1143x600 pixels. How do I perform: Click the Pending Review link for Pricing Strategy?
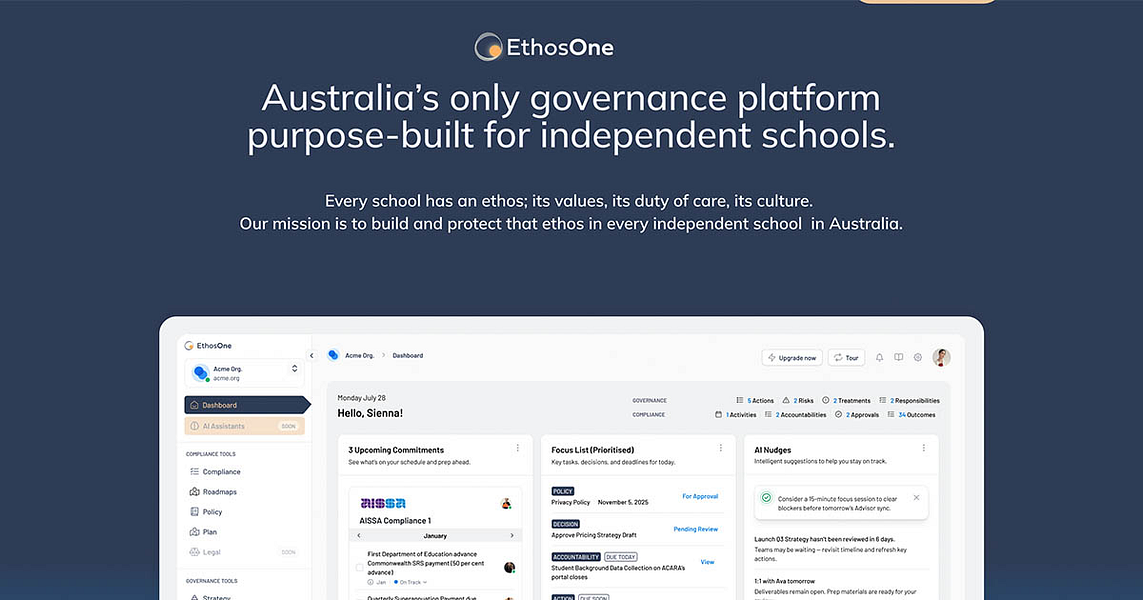tap(695, 529)
